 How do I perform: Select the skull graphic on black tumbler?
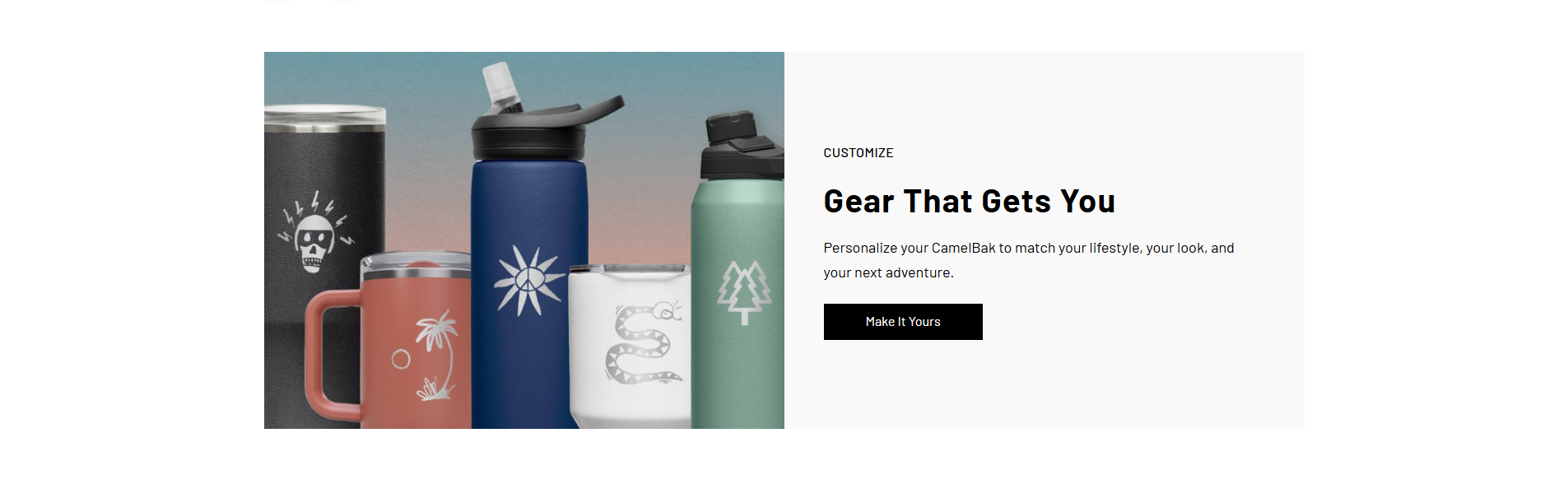point(314,243)
